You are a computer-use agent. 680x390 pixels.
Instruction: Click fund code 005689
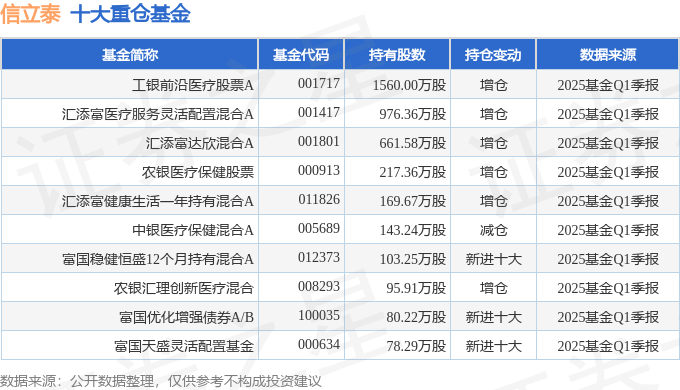coord(319,228)
